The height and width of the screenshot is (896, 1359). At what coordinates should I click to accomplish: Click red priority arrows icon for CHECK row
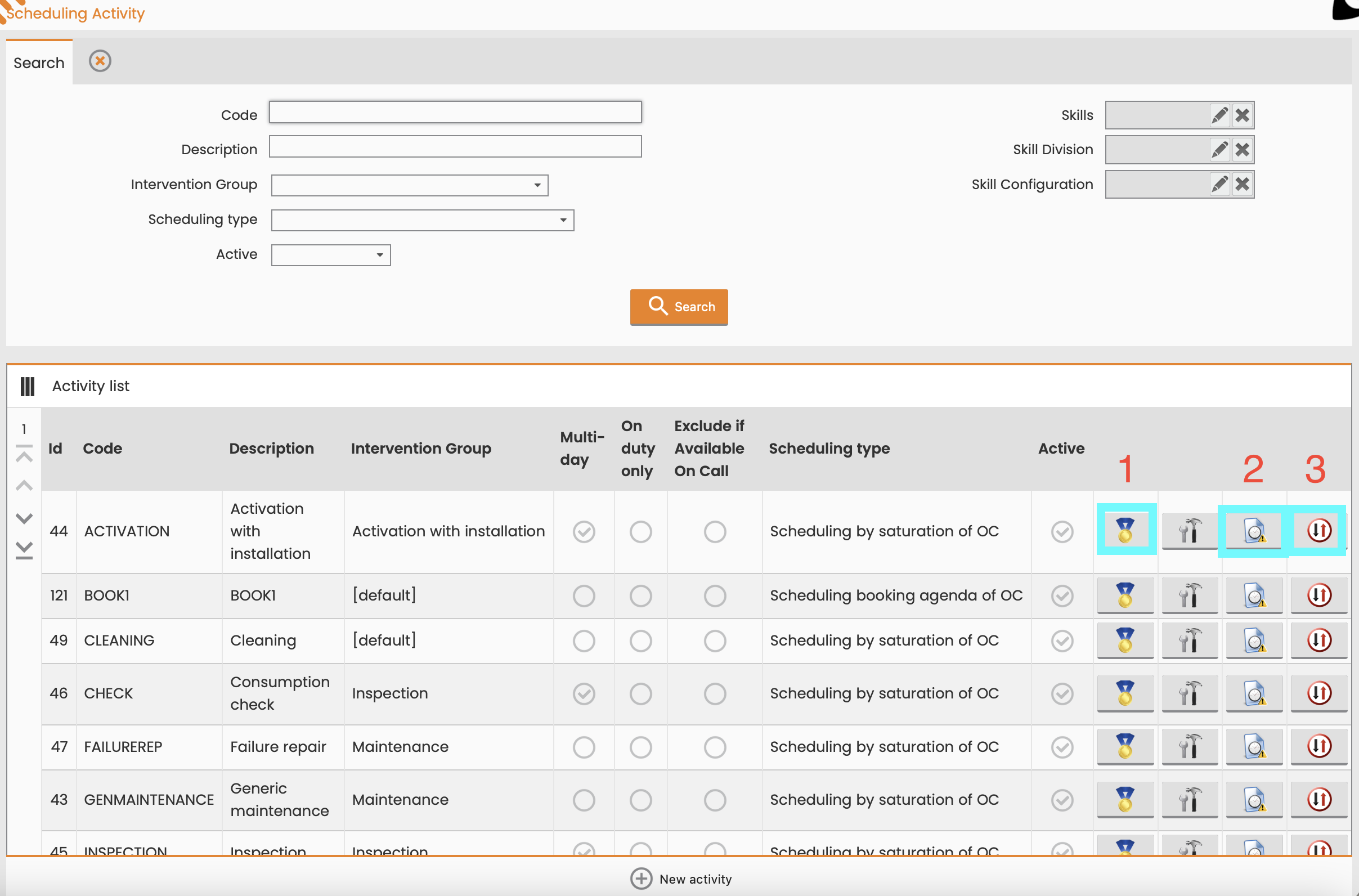coord(1319,694)
